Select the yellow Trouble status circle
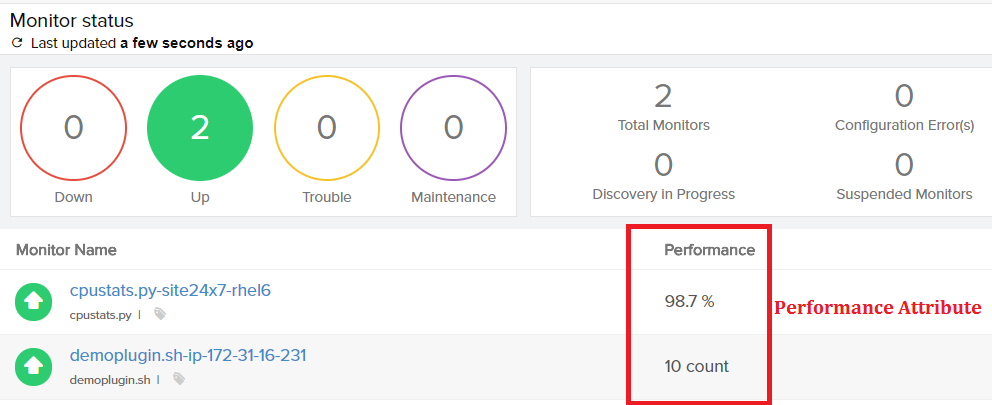Image resolution: width=992 pixels, height=405 pixels. pos(327,127)
